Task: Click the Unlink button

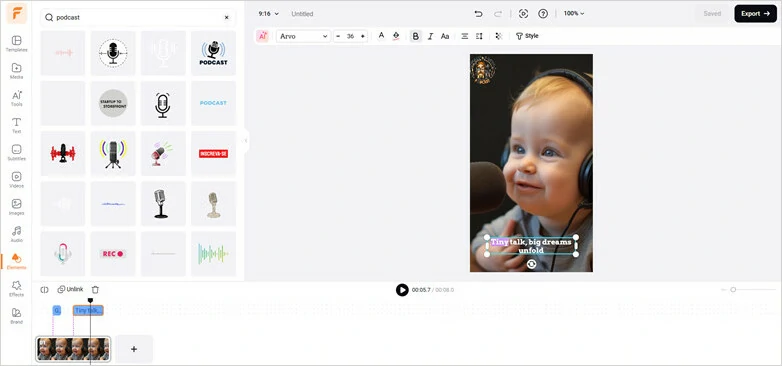Action: 70,289
